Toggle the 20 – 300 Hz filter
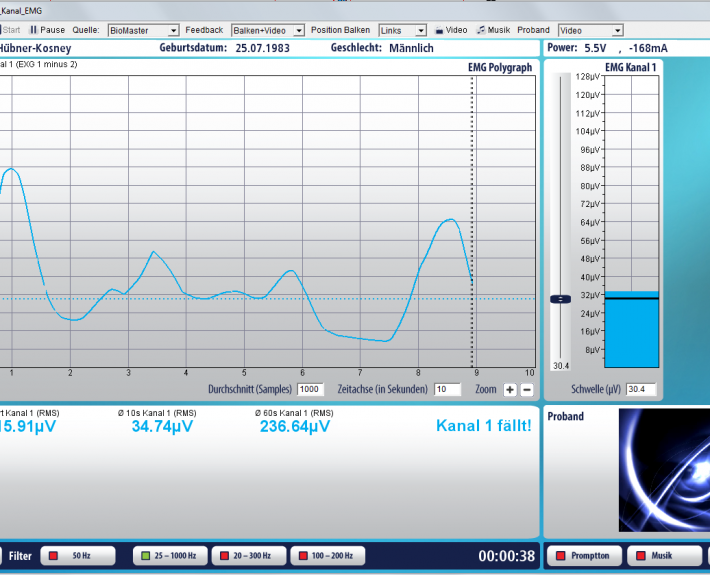 point(249,556)
